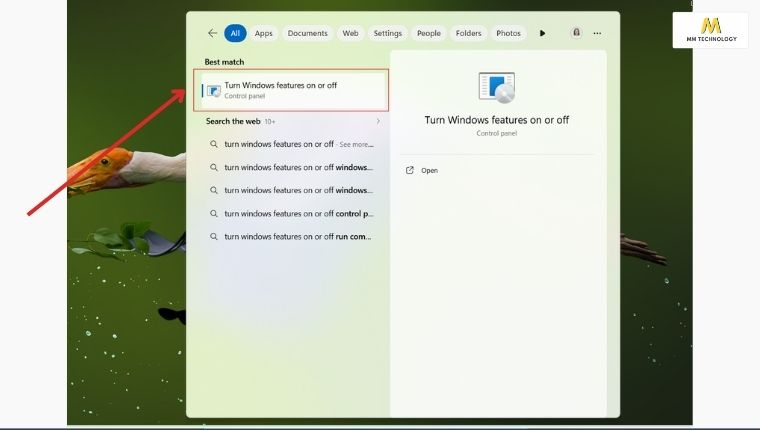Switch to the Folders filter tab

(x=468, y=33)
